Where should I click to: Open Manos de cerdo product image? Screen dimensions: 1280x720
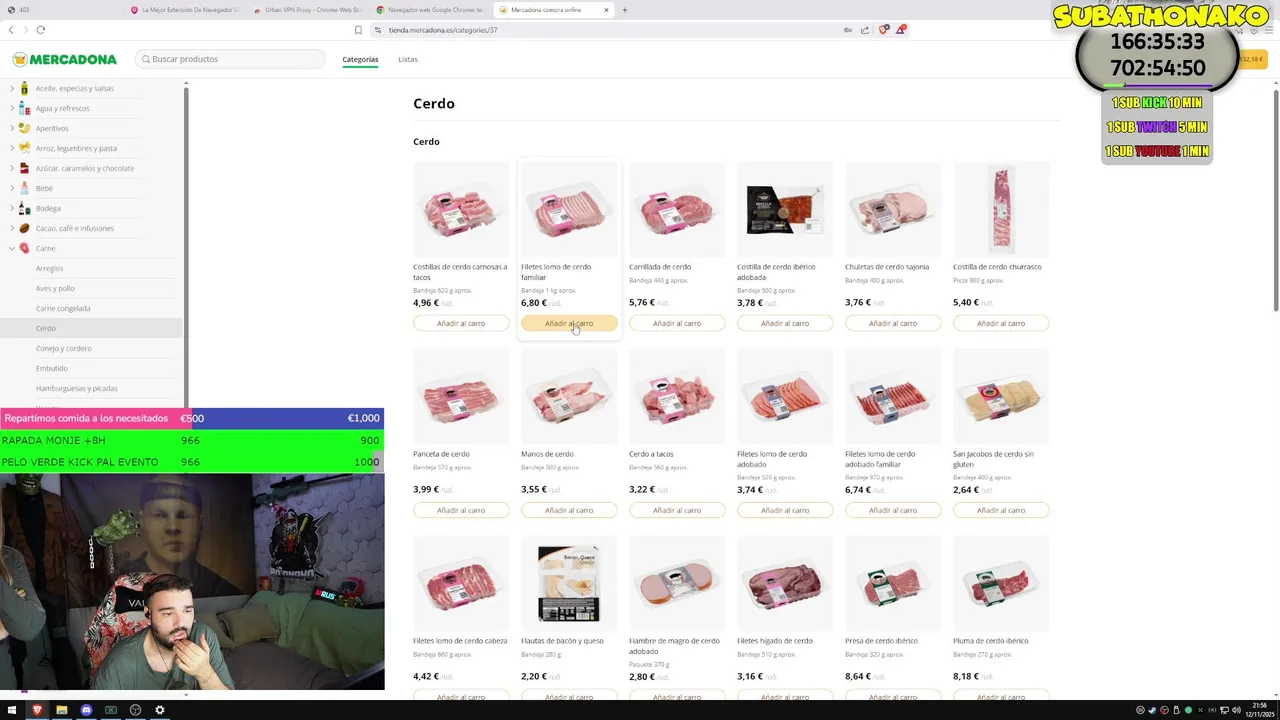click(x=569, y=397)
